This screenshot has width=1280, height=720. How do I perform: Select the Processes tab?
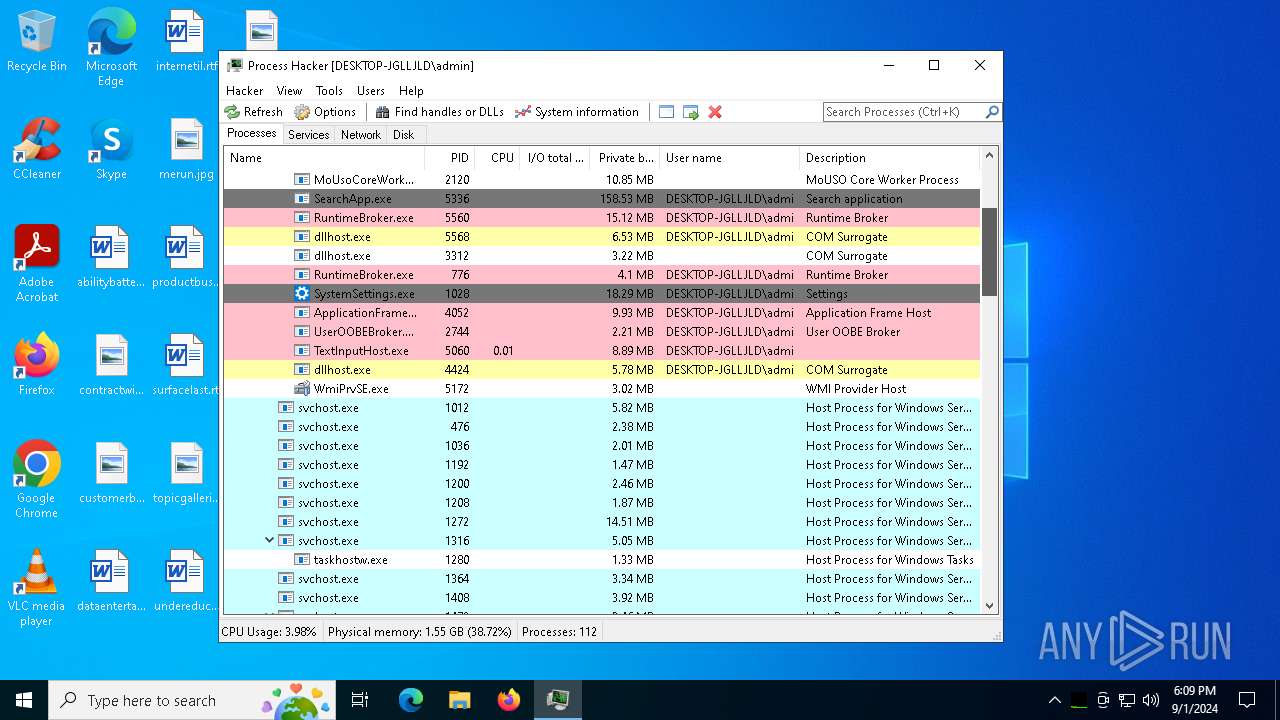(x=252, y=133)
